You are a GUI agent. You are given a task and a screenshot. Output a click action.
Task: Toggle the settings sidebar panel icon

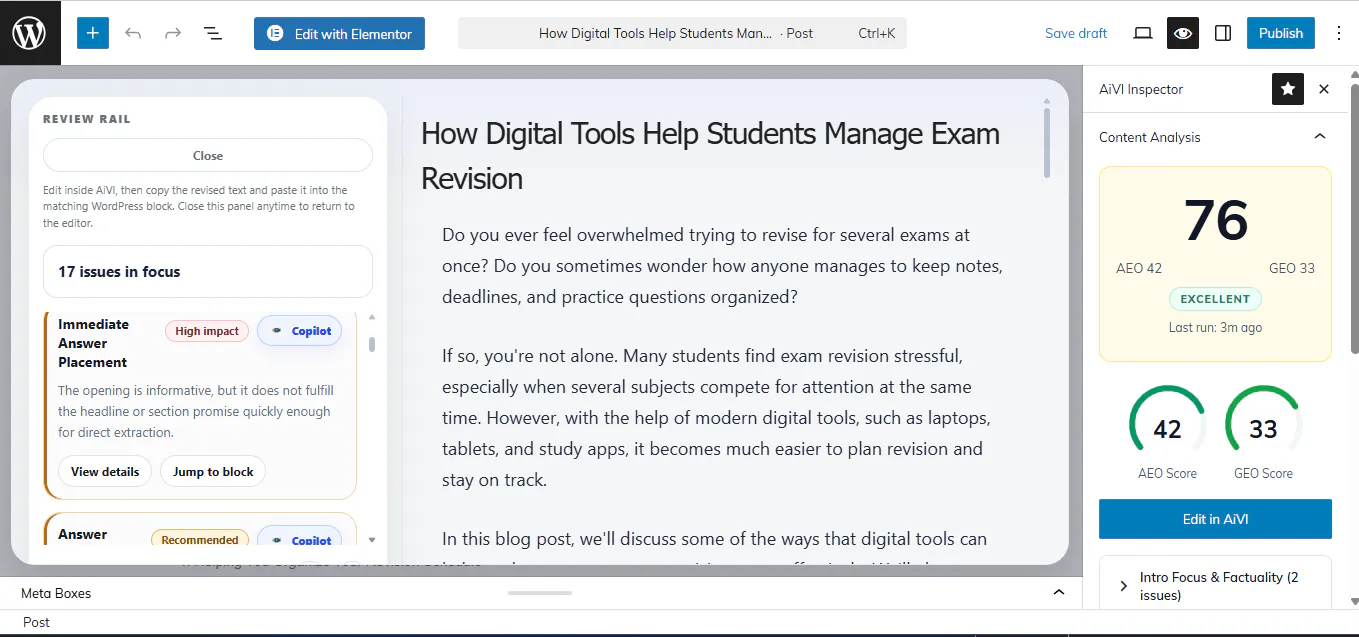[x=1223, y=33]
